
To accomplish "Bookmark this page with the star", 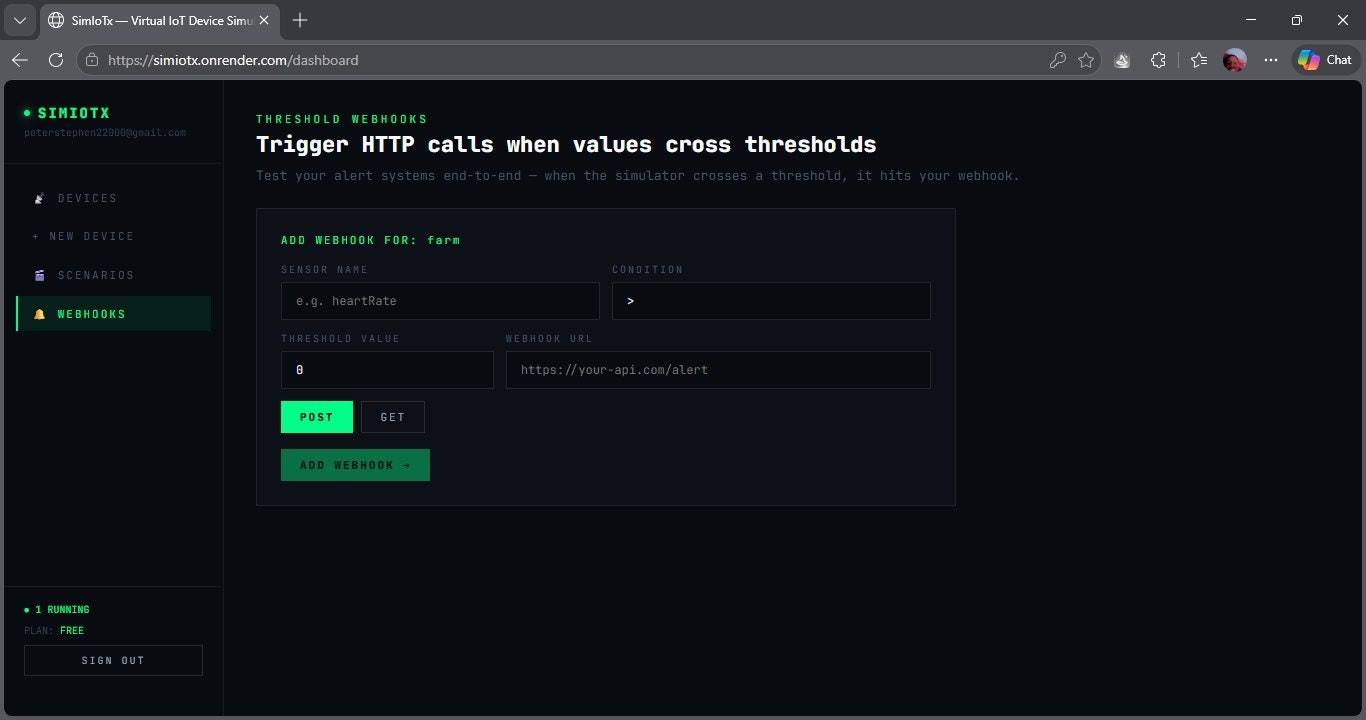I will pyautogui.click(x=1086, y=60).
